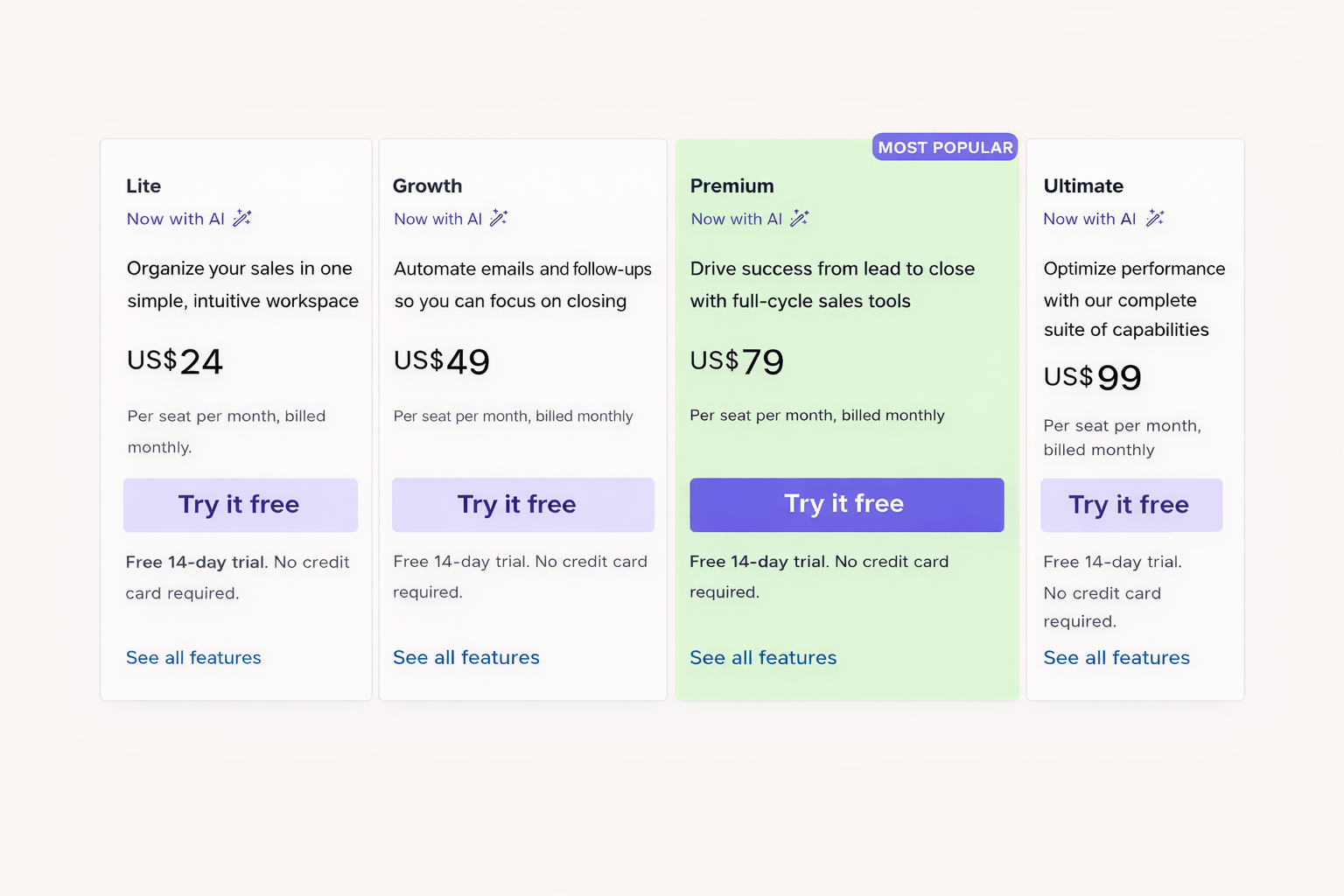Click the AI wand icon in Growth plan

point(499,218)
